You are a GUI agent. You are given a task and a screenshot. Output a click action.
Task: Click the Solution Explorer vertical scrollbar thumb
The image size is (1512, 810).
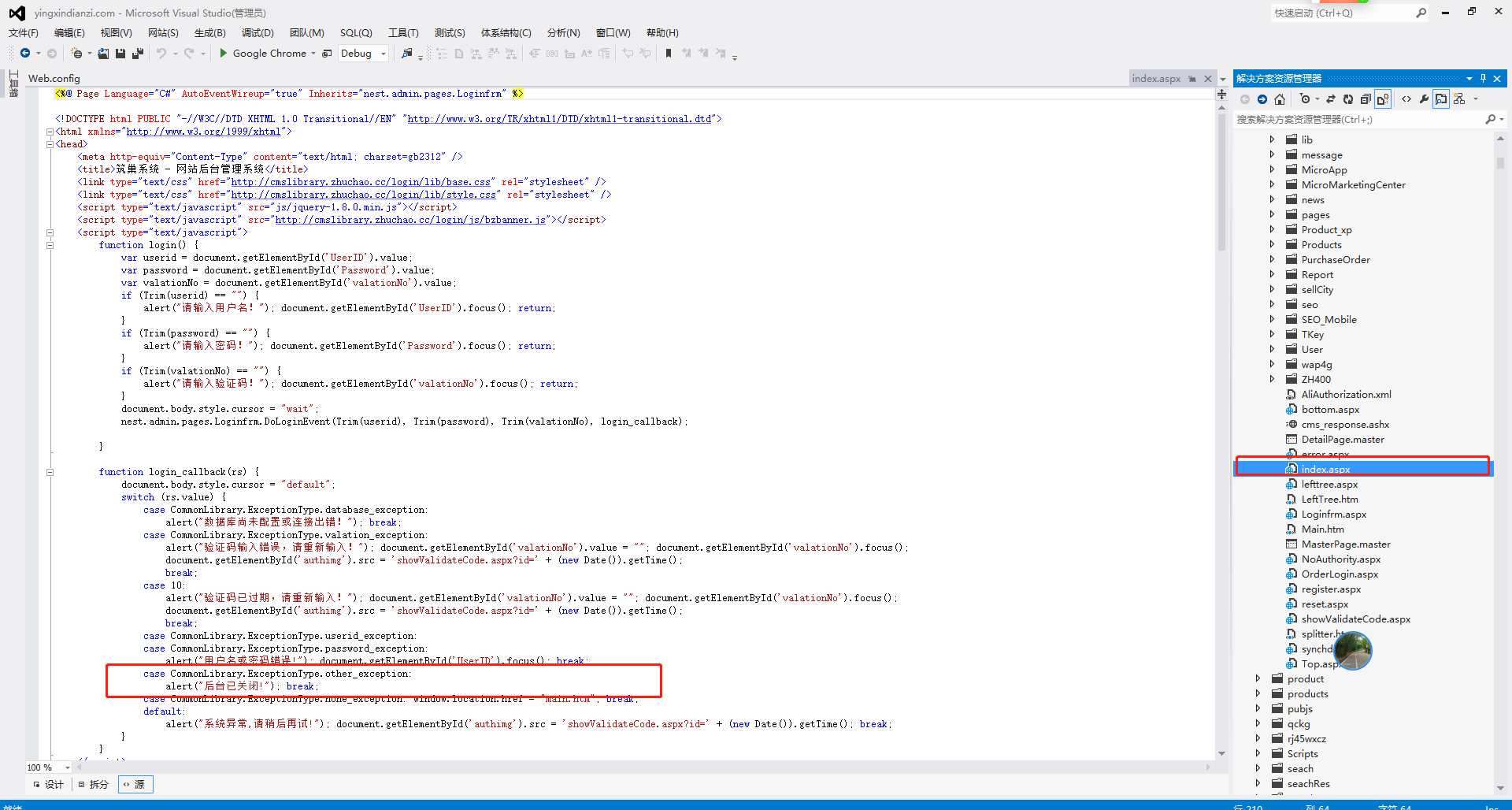tap(1500, 162)
